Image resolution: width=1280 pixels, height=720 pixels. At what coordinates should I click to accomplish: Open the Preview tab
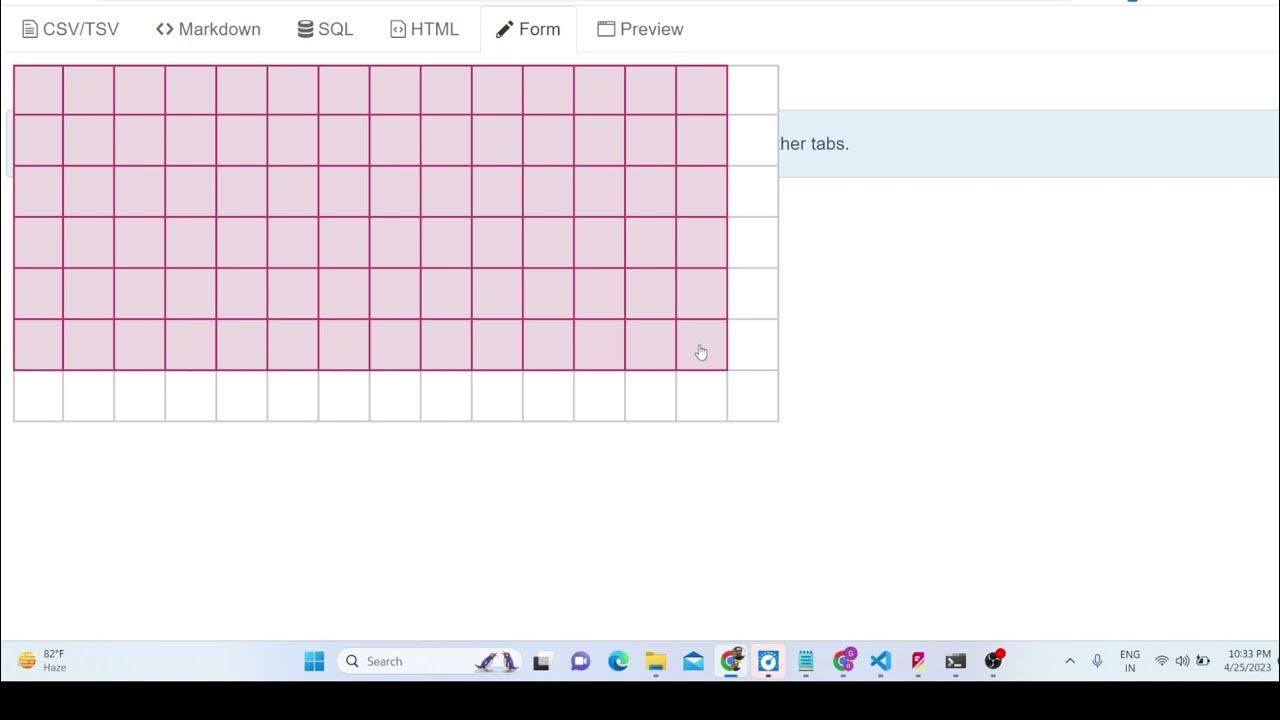point(640,29)
